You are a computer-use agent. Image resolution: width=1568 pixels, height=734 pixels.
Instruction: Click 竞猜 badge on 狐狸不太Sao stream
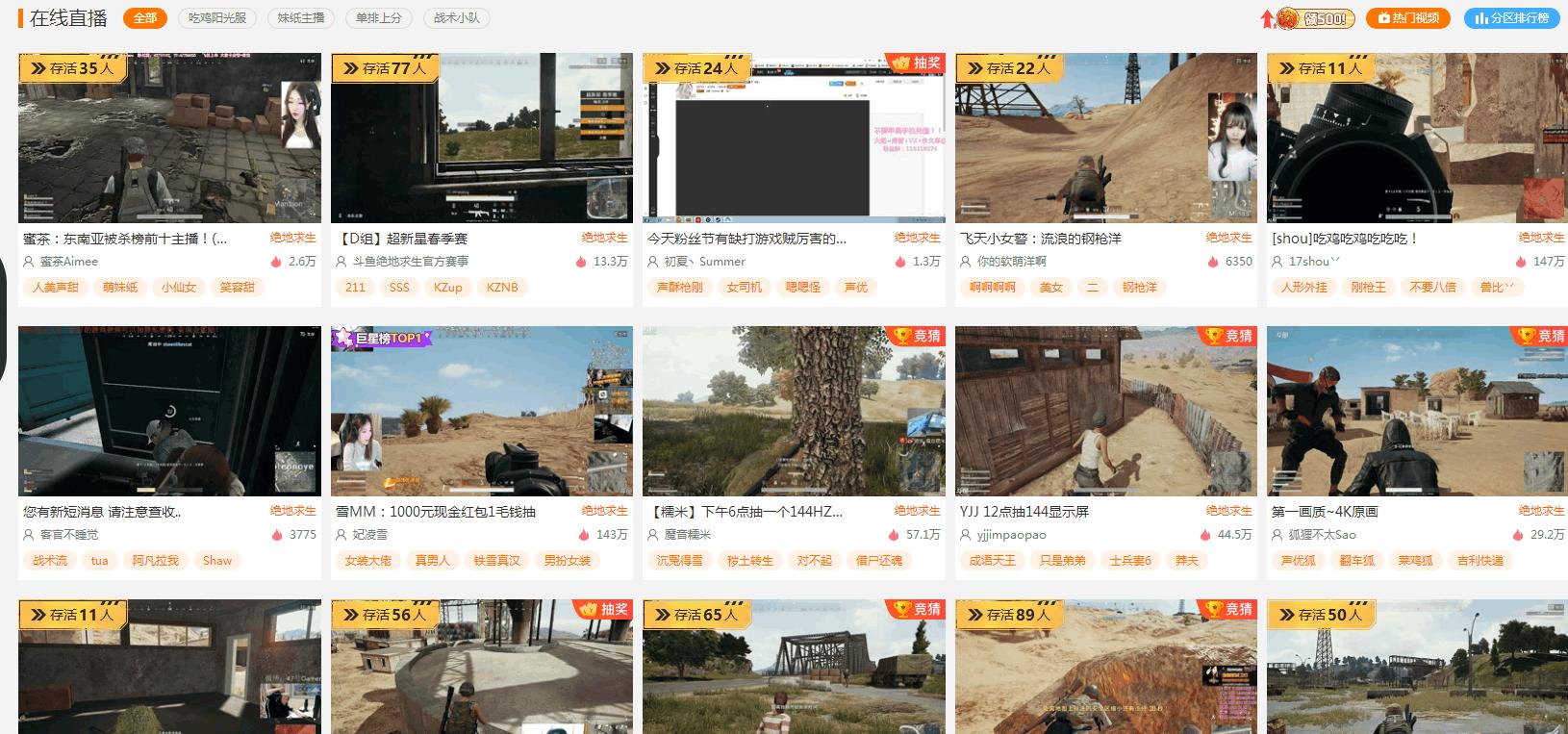click(1539, 337)
